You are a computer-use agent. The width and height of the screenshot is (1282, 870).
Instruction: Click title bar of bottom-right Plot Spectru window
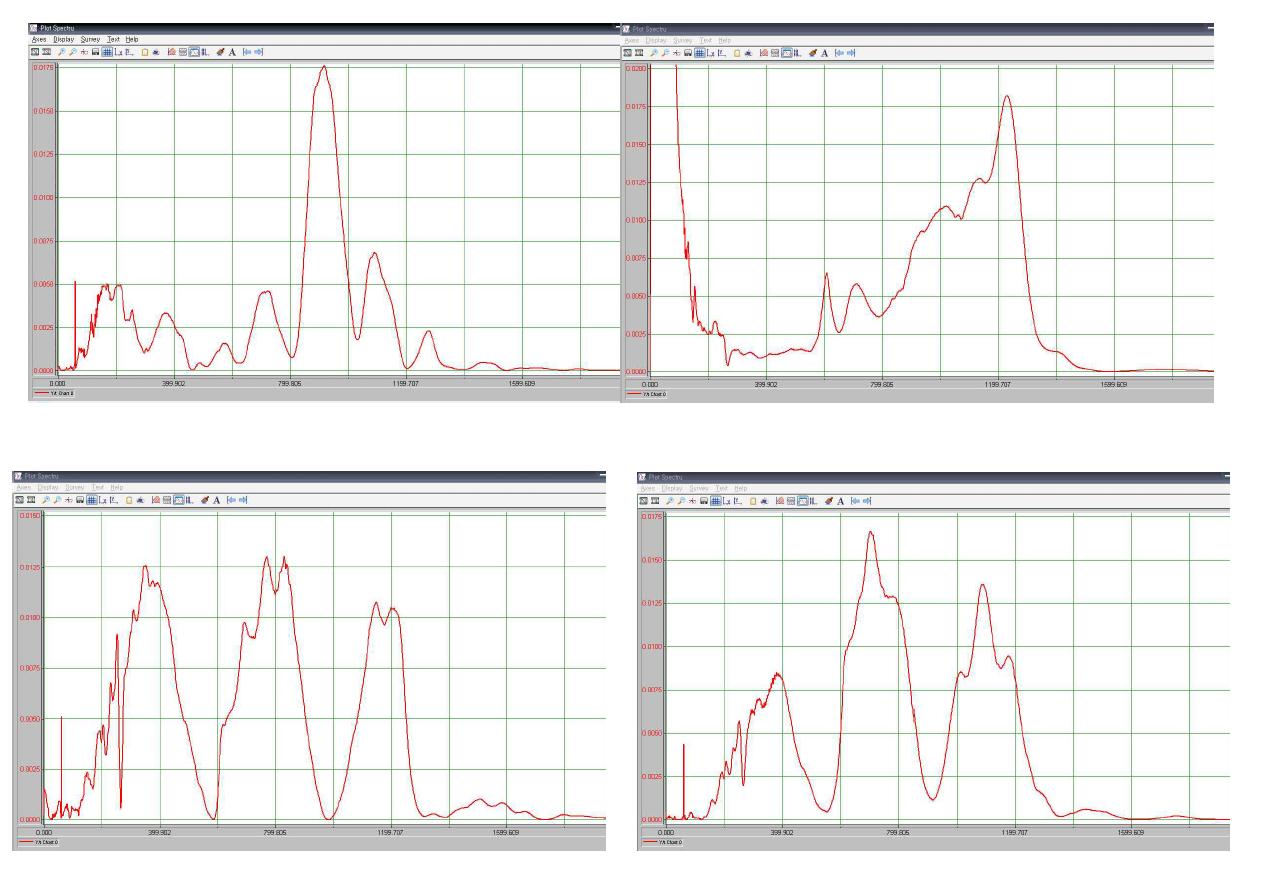coord(935,477)
